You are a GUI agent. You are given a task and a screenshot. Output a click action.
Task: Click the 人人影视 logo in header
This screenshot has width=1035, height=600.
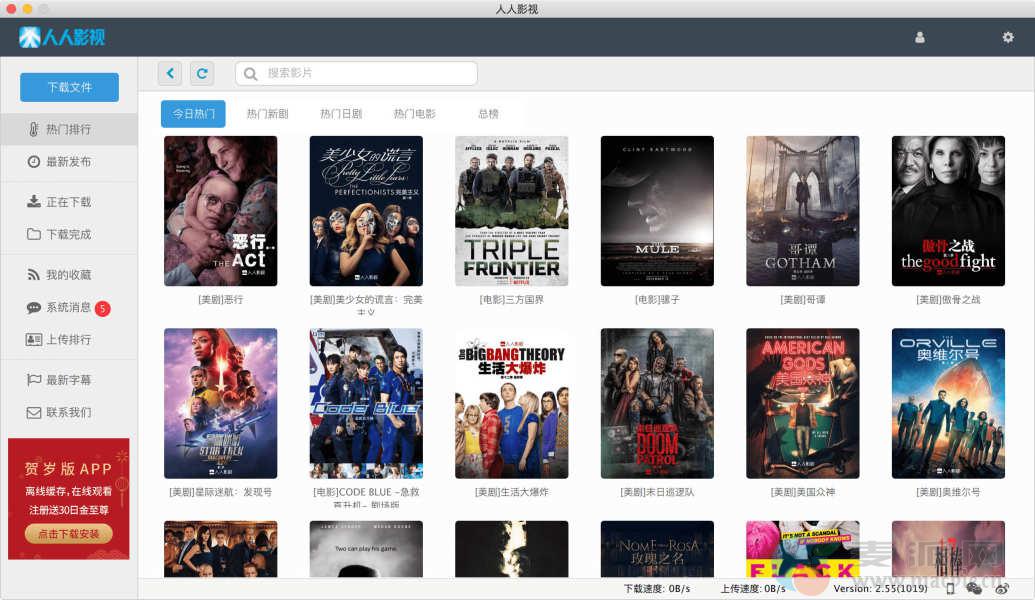click(62, 38)
